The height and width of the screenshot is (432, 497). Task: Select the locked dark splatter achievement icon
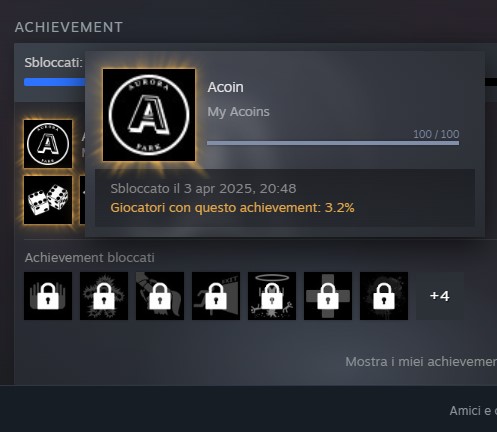(x=384, y=296)
